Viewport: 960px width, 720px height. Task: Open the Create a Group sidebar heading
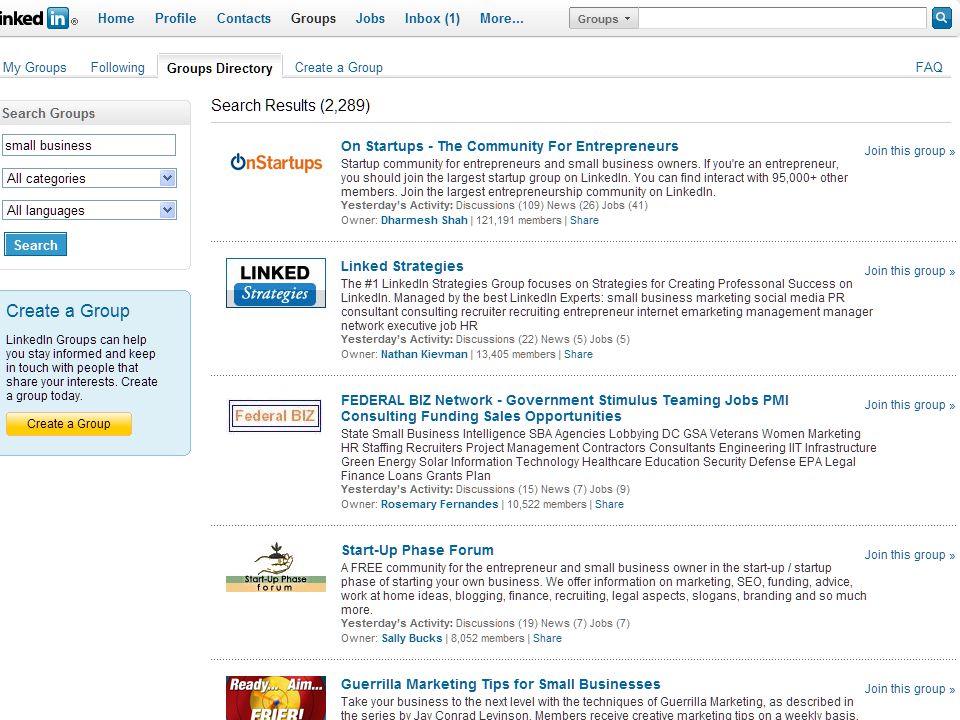pos(68,311)
